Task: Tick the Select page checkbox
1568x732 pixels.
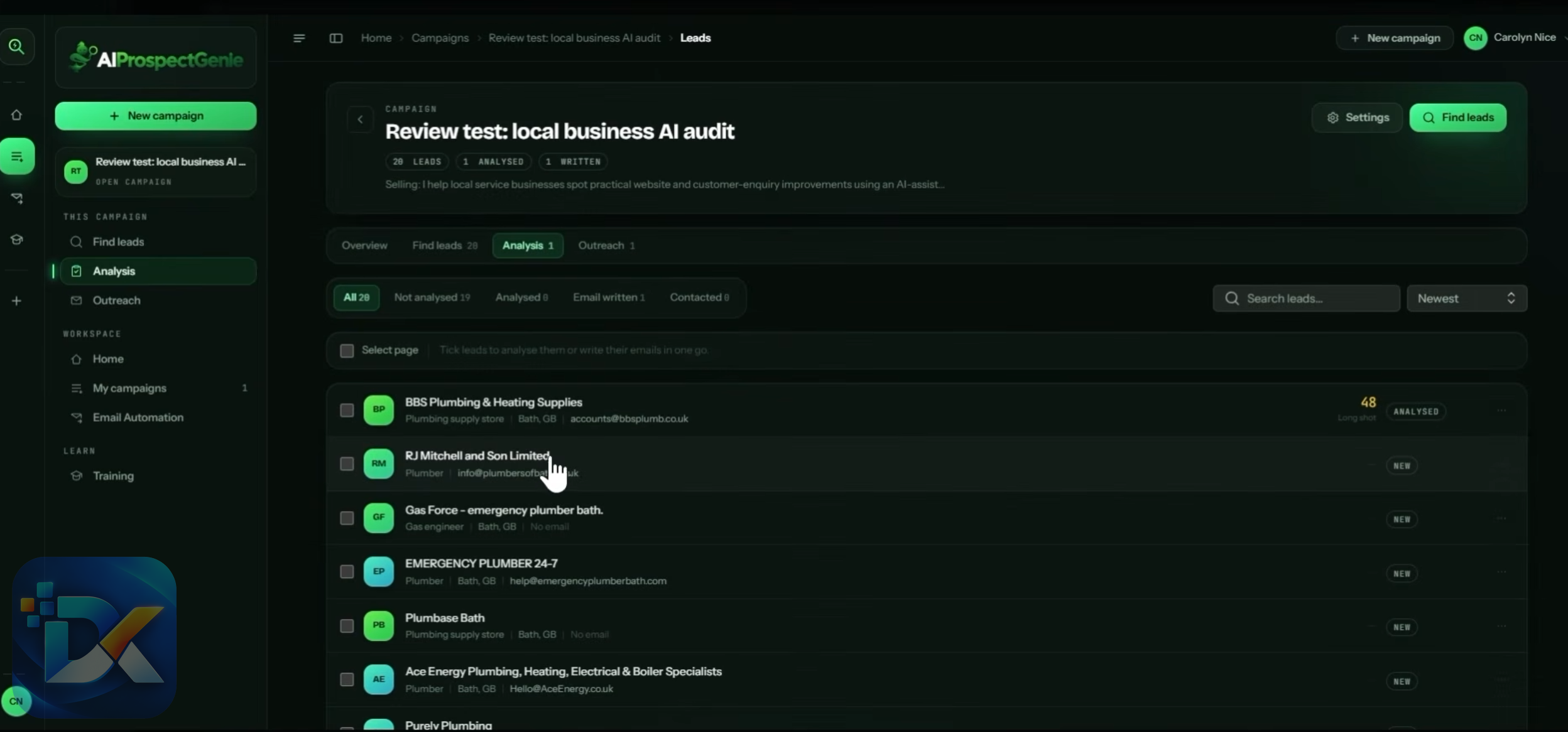Action: click(x=347, y=350)
